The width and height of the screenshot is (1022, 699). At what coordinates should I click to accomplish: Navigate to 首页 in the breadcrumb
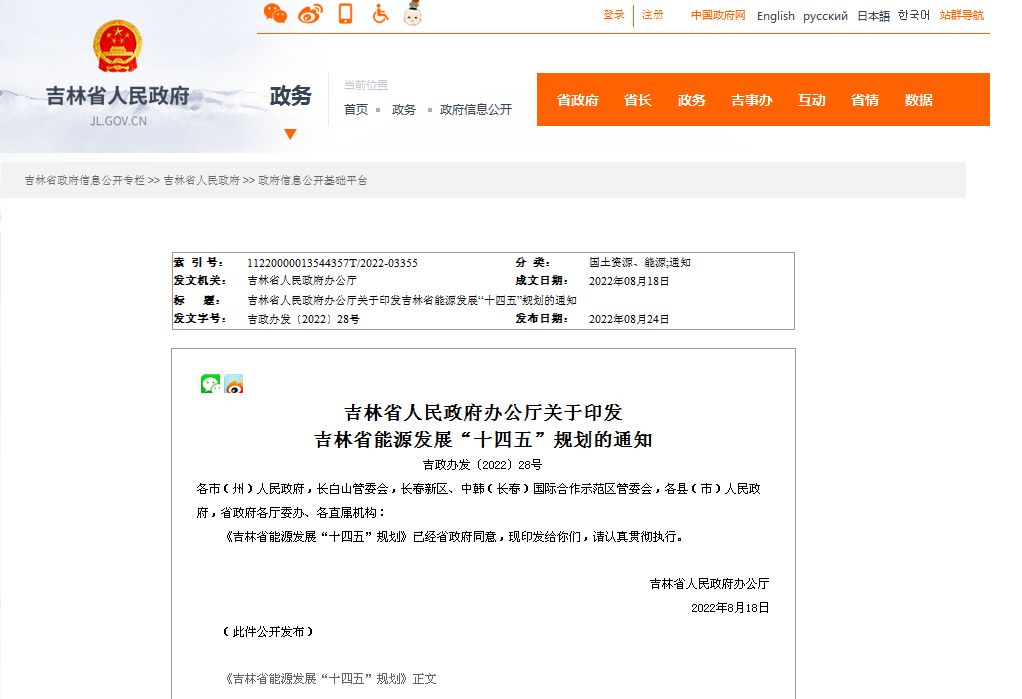coord(356,110)
